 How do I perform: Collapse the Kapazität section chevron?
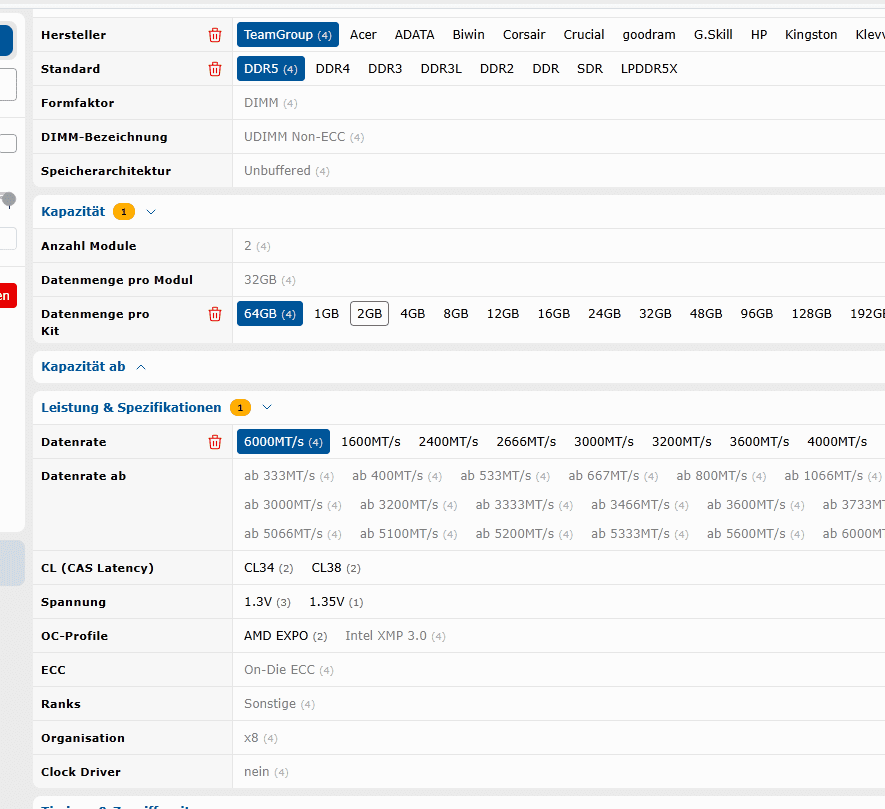(151, 212)
